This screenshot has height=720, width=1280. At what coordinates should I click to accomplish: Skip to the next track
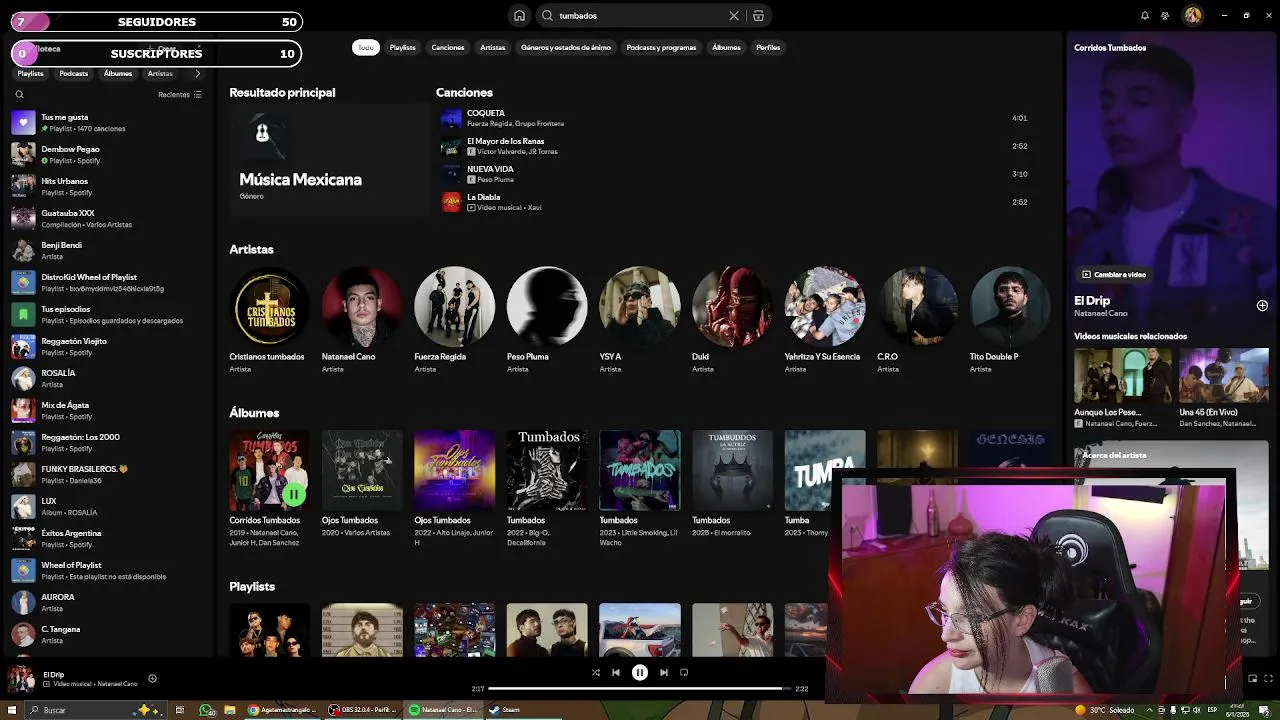[x=663, y=673]
